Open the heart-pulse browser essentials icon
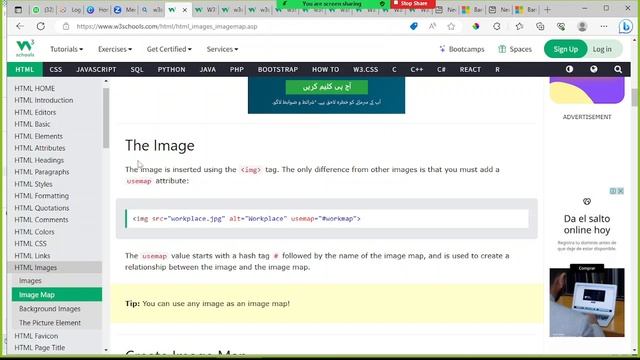 (561, 27)
